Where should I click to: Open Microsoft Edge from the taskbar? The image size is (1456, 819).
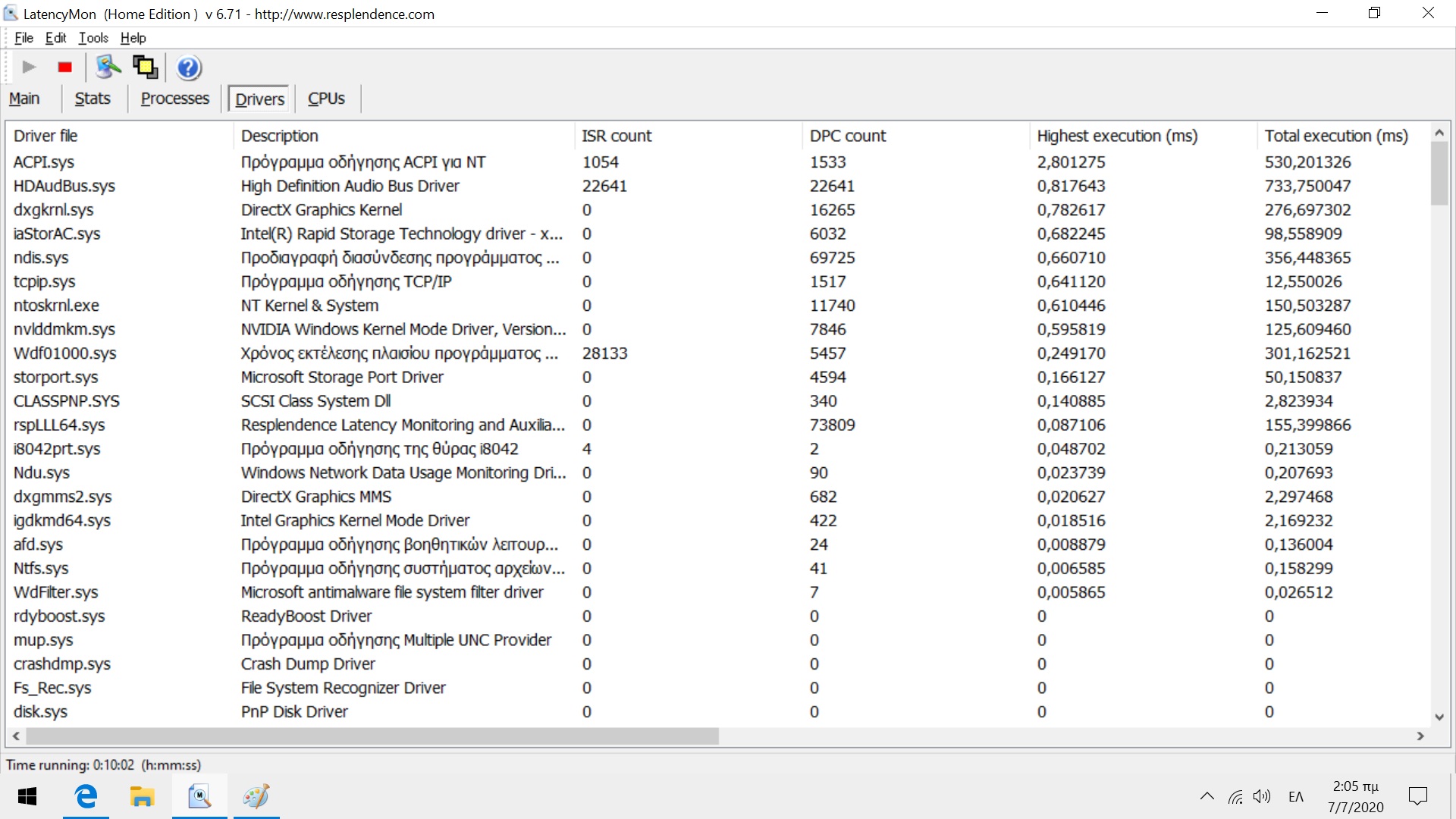coord(86,796)
